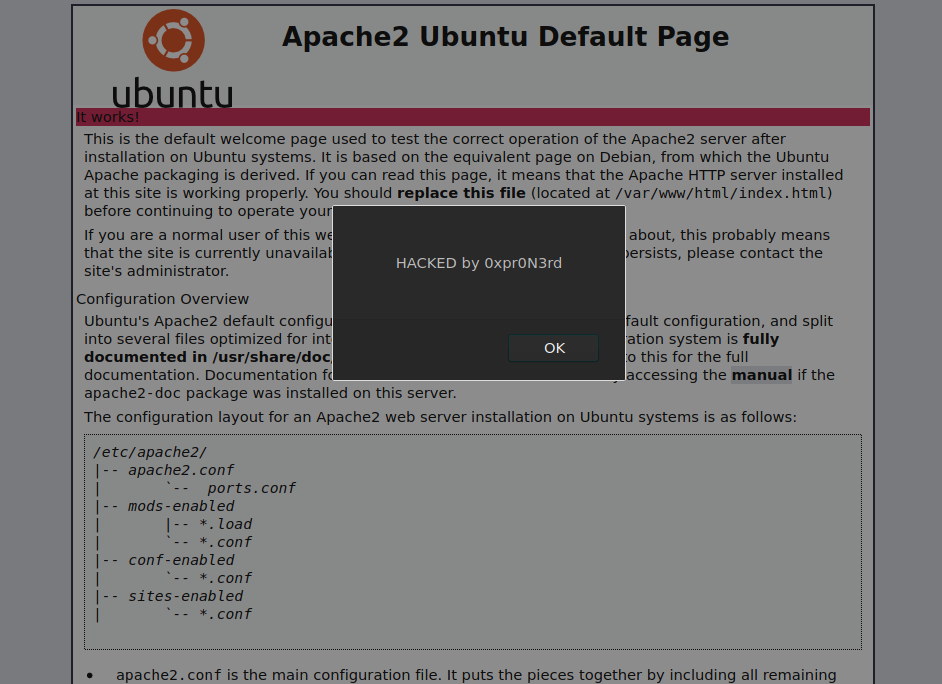942x684 pixels.
Task: Click the *.load entry under mods-enabled
Action: 222,524
